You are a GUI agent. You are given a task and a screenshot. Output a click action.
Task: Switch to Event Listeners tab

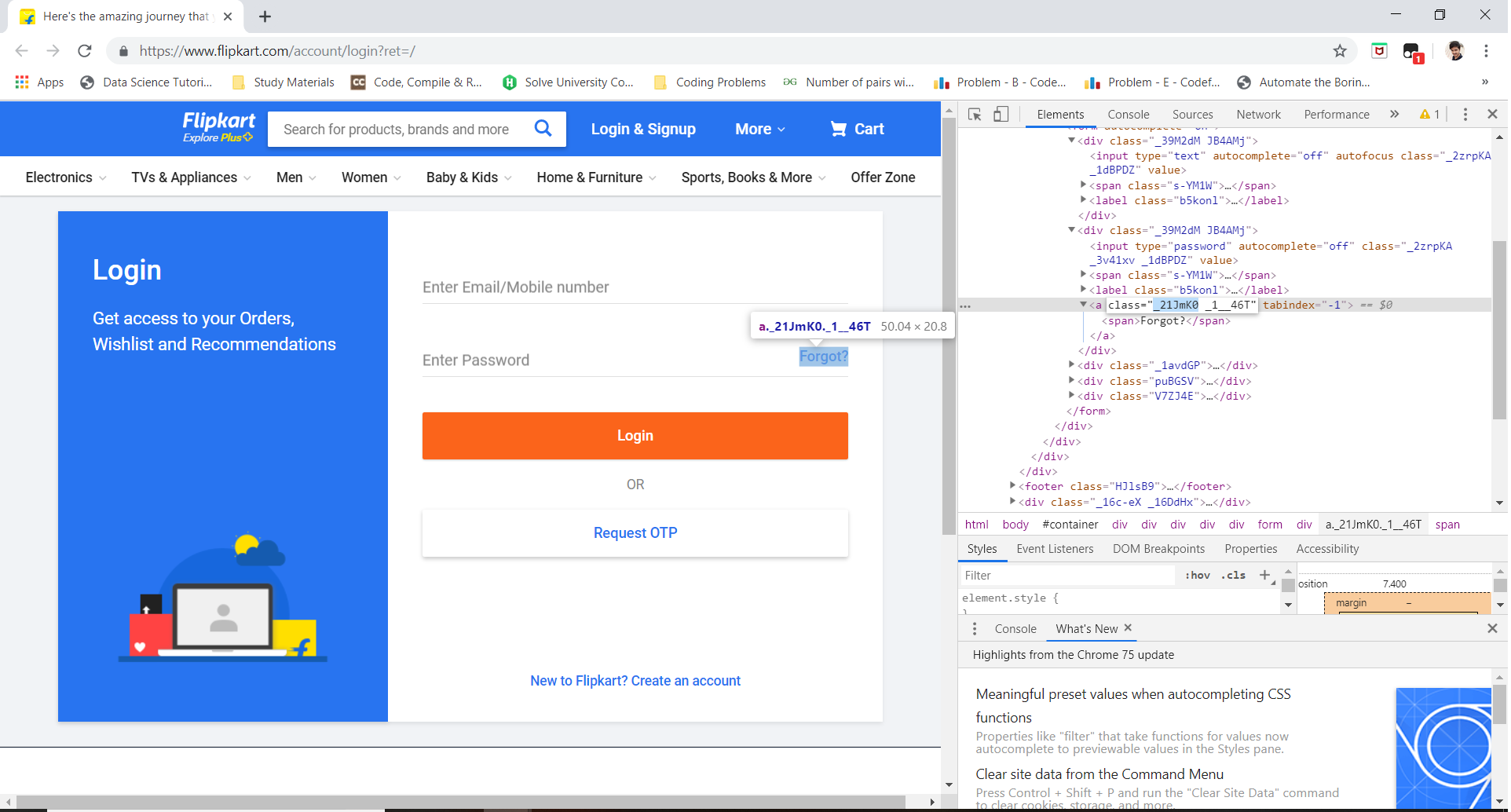pos(1055,549)
